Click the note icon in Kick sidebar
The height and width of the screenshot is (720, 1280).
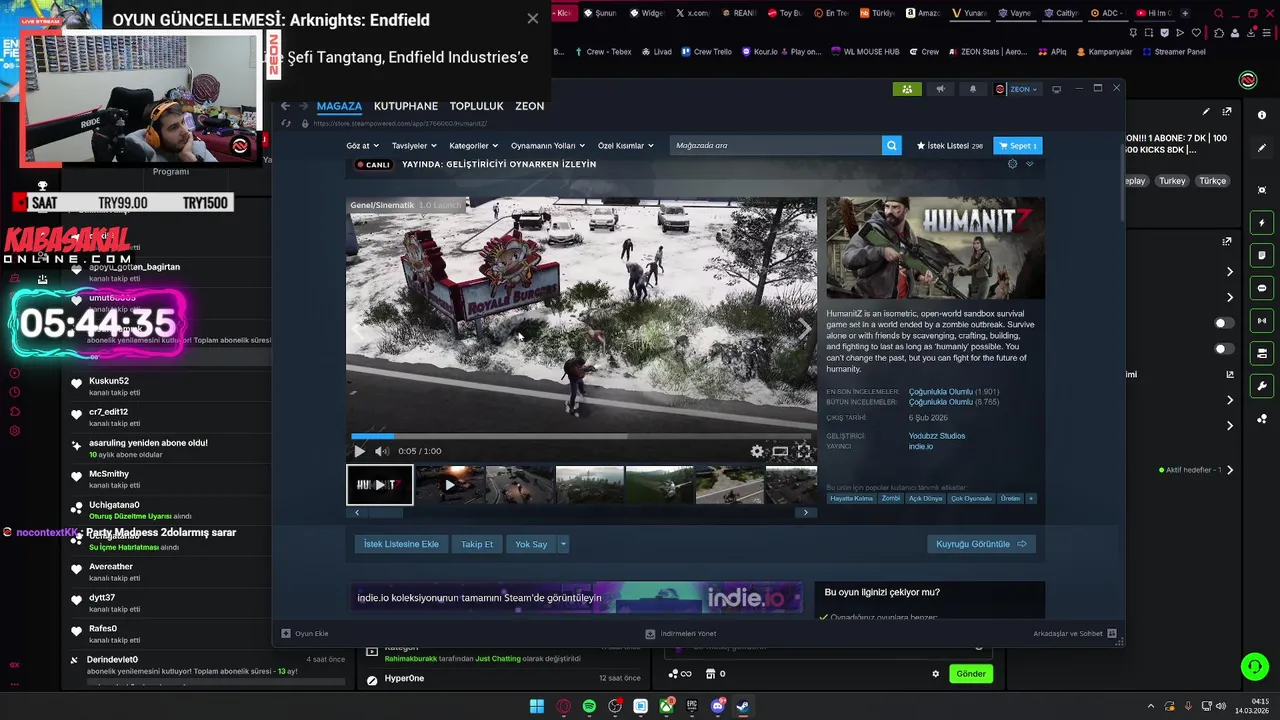point(1262,256)
